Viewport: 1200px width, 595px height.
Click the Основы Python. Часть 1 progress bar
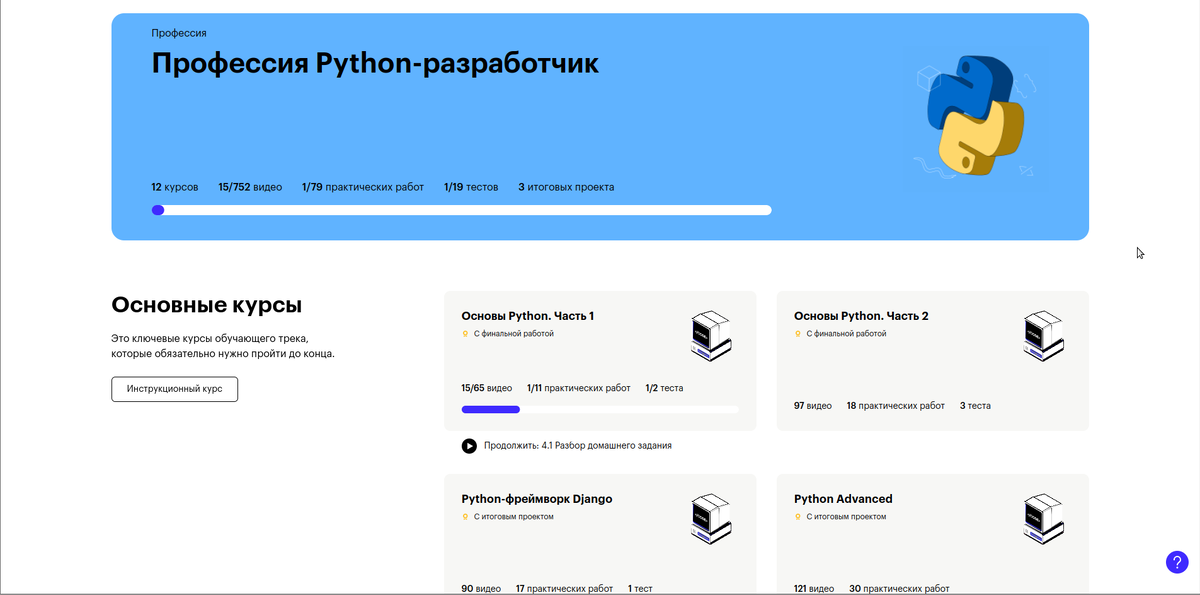point(600,409)
